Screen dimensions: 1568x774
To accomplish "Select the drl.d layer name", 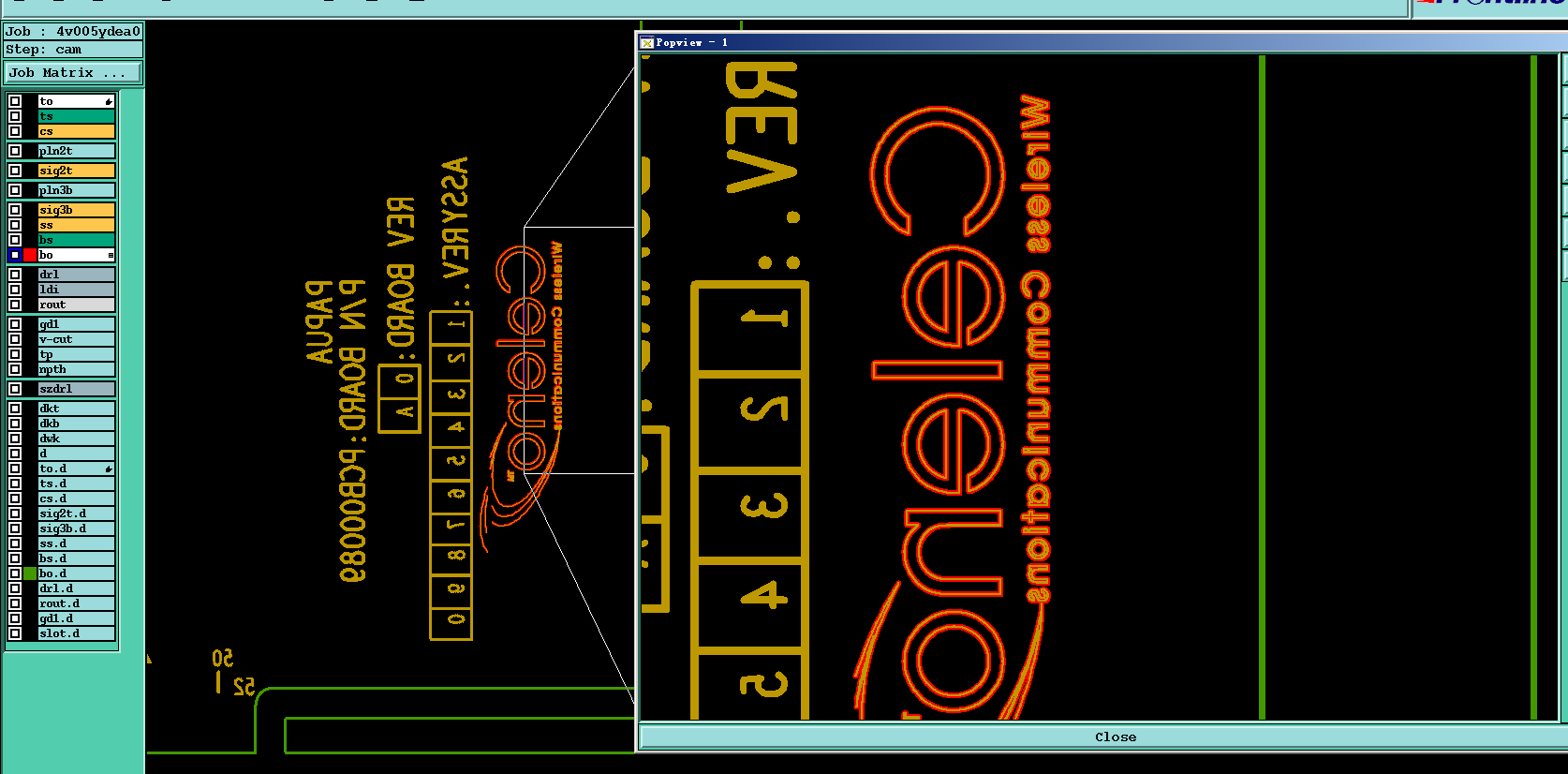I will click(x=76, y=588).
